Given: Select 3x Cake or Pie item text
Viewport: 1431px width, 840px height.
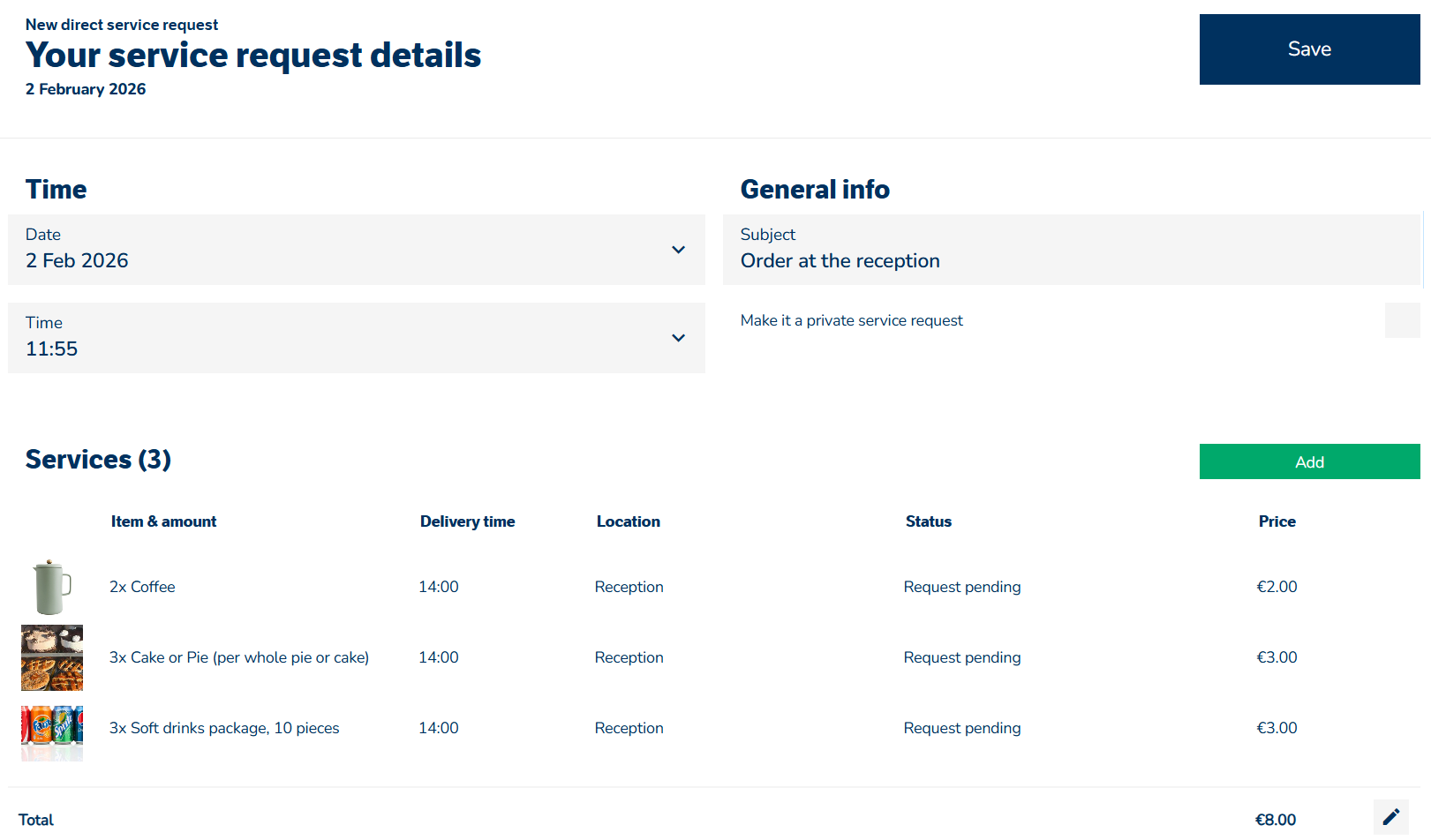Looking at the screenshot, I should point(239,657).
